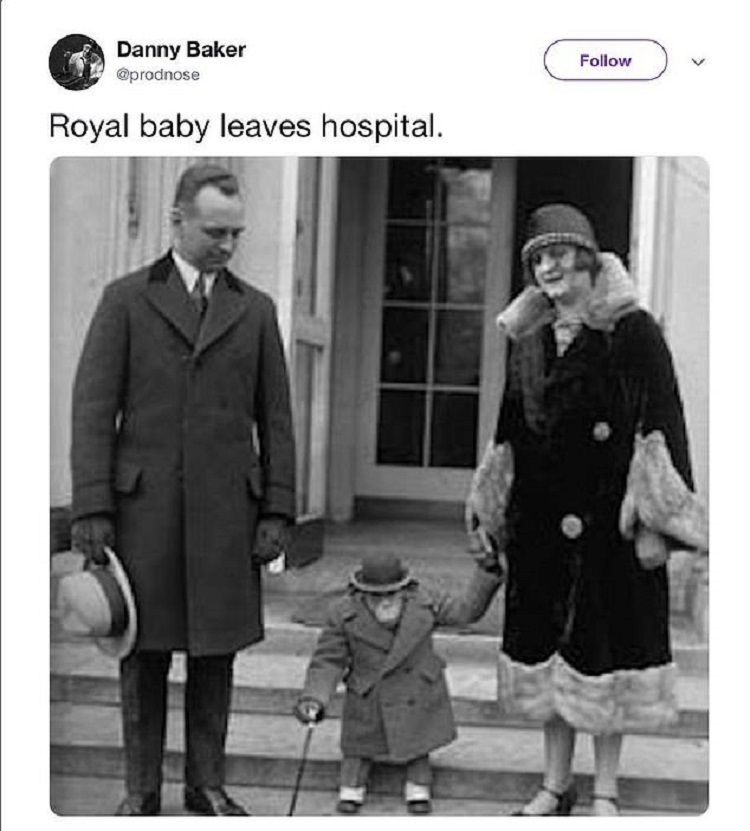Image resolution: width=750 pixels, height=831 pixels.
Task: Click the chimpanzee's bowler hat in photo
Action: [381, 573]
